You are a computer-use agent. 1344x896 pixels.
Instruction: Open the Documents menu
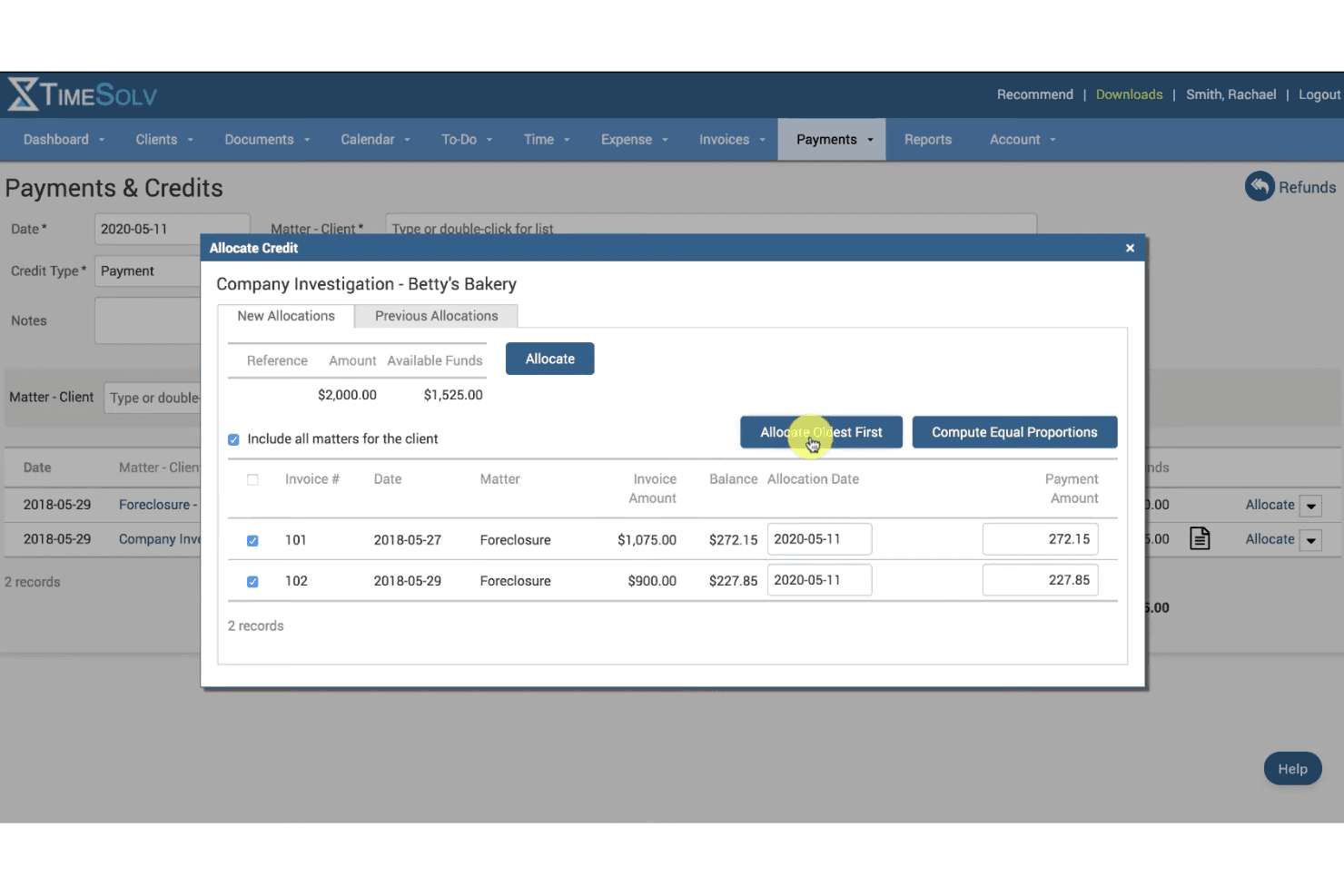[x=267, y=140]
